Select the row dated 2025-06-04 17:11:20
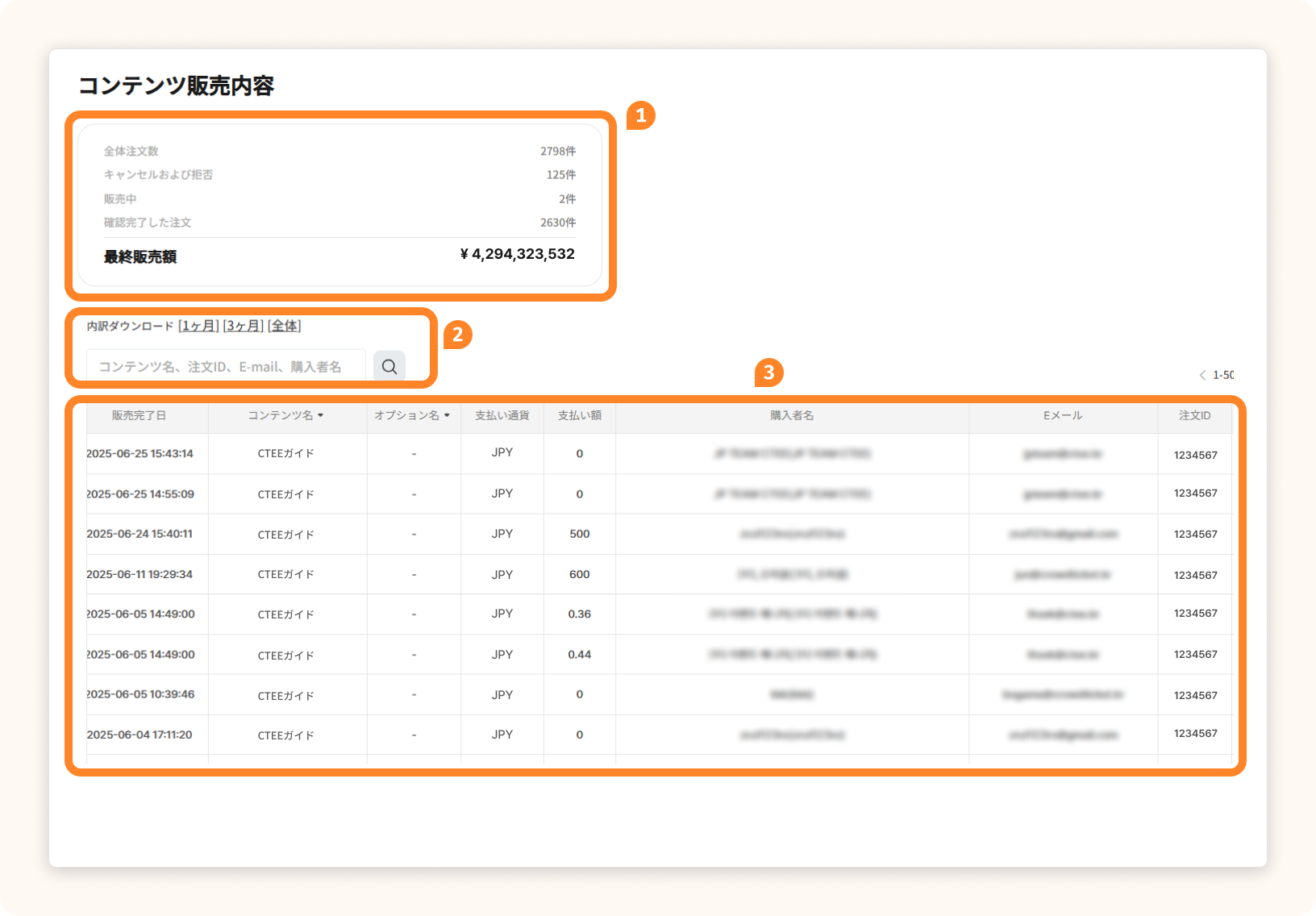 coord(140,735)
